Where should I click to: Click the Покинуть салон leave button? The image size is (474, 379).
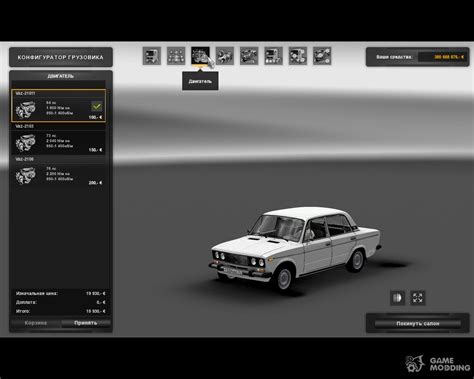418,323
